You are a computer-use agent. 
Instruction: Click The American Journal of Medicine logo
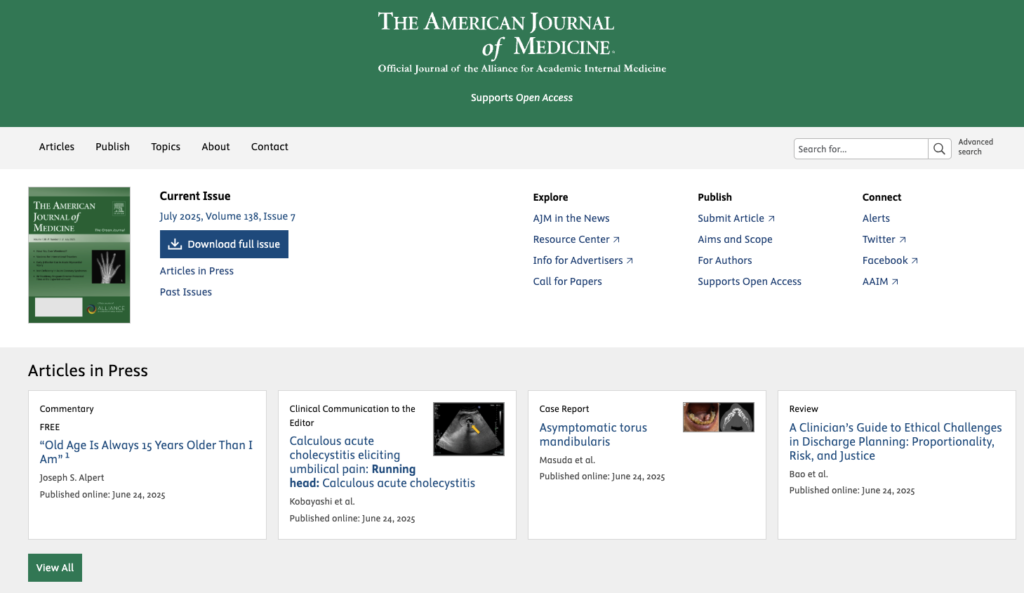496,34
